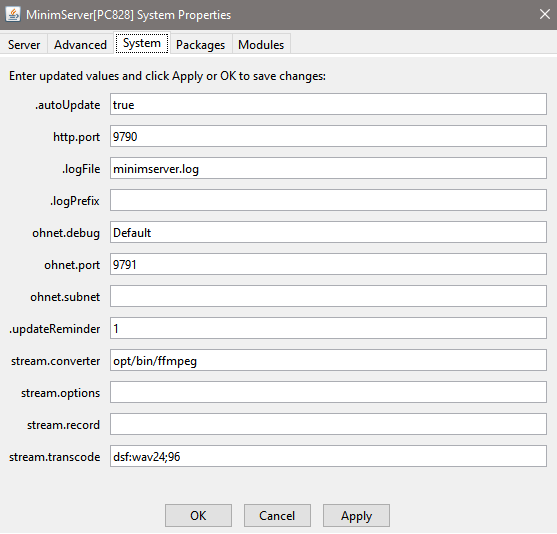Click the http.port label
Screen dimensions: 557x534
pos(76,137)
